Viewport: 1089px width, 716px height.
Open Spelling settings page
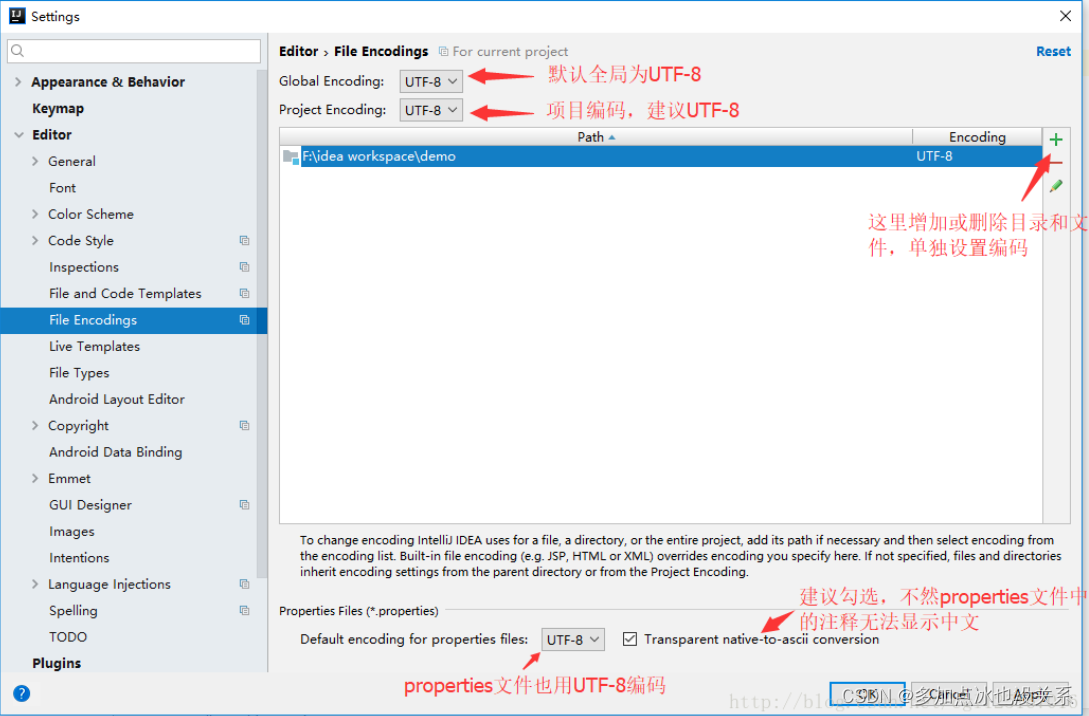(73, 610)
